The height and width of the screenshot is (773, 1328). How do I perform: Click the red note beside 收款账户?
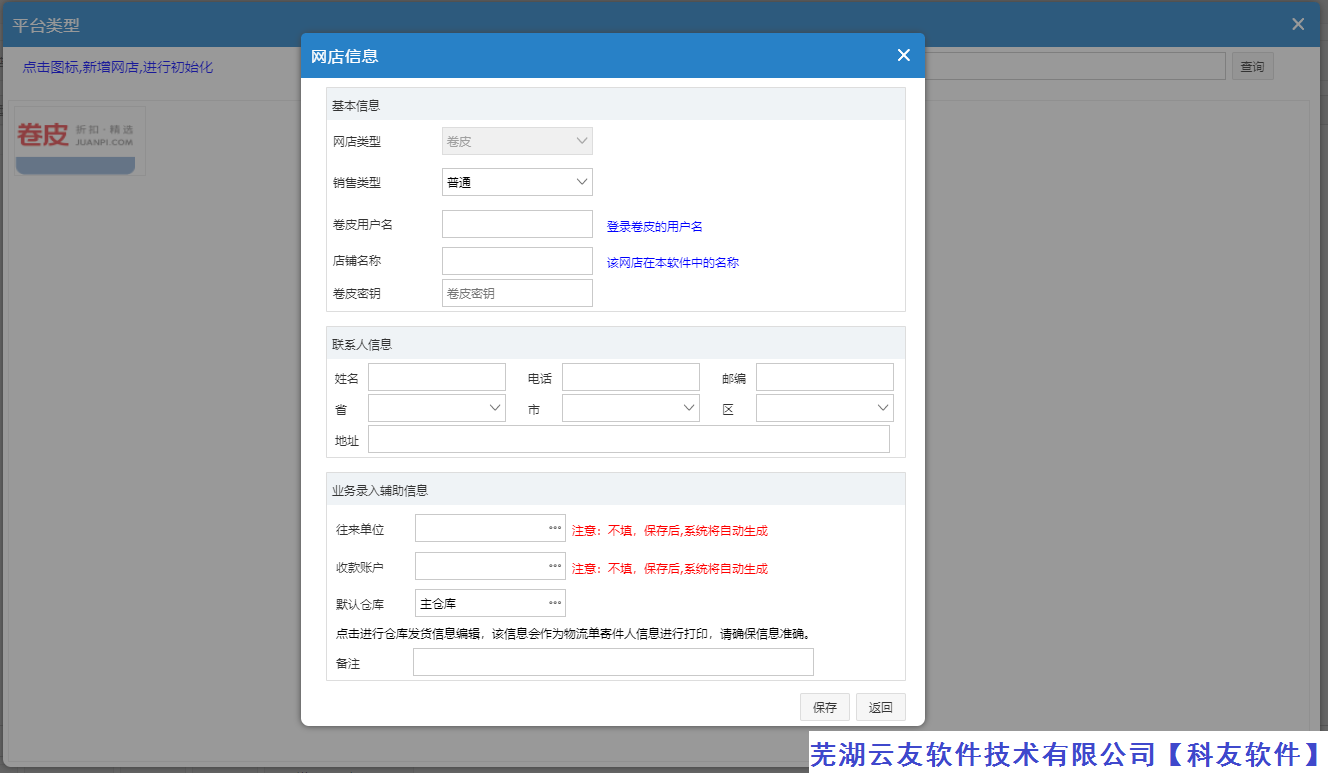click(670, 568)
